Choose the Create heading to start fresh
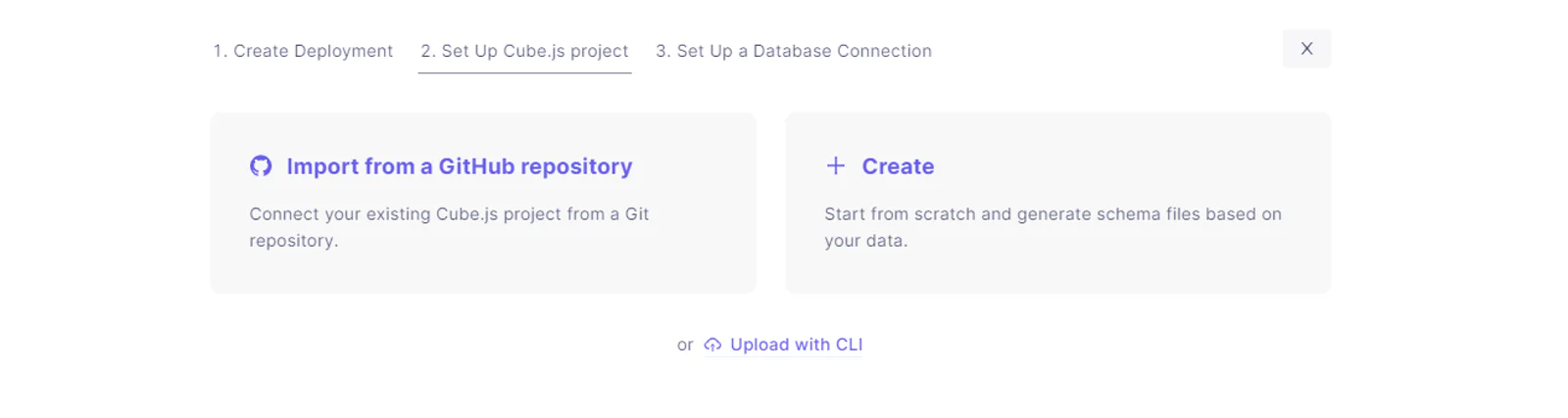The image size is (1568, 418). tap(898, 166)
